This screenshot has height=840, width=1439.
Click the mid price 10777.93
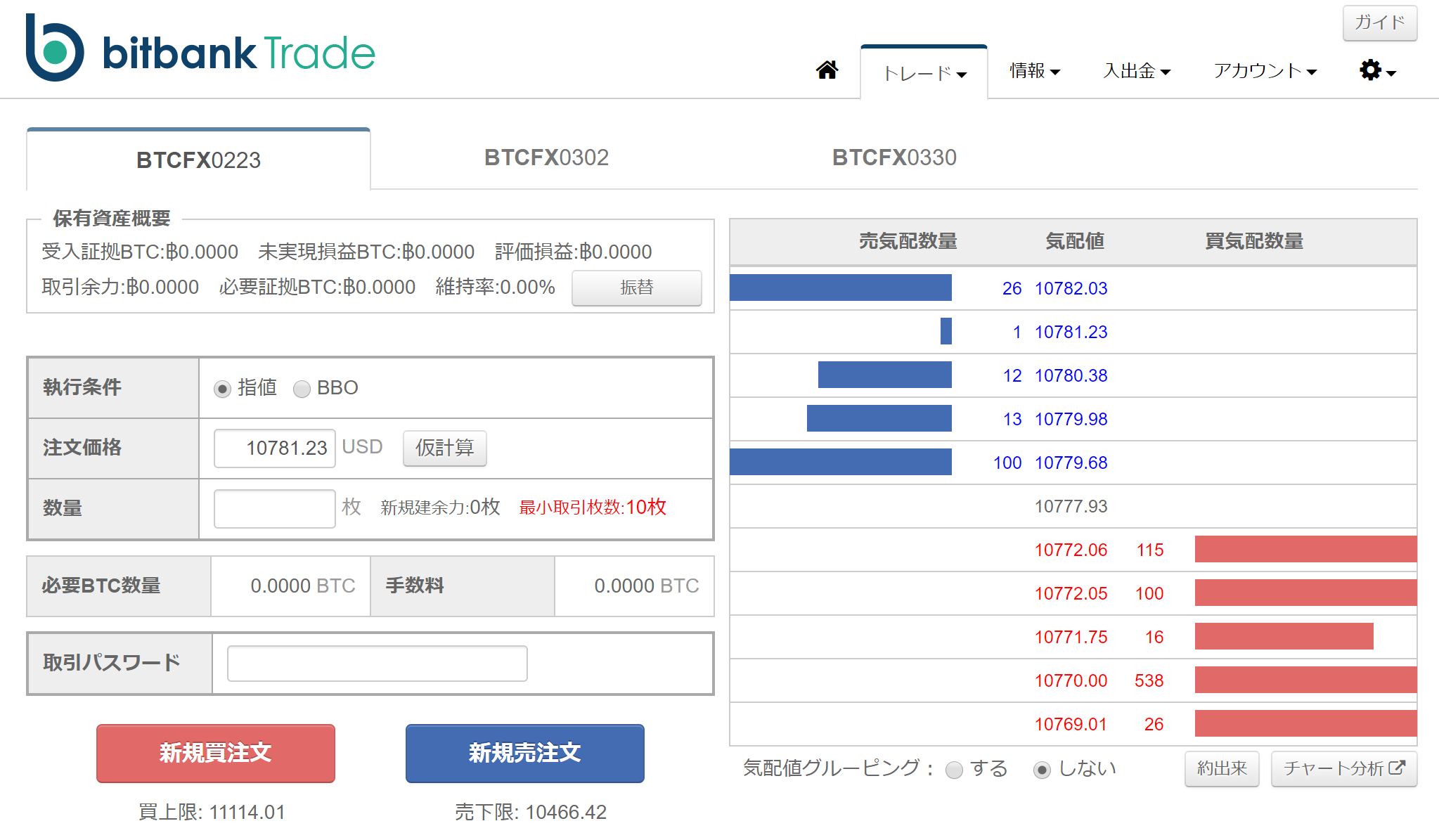click(x=1071, y=506)
